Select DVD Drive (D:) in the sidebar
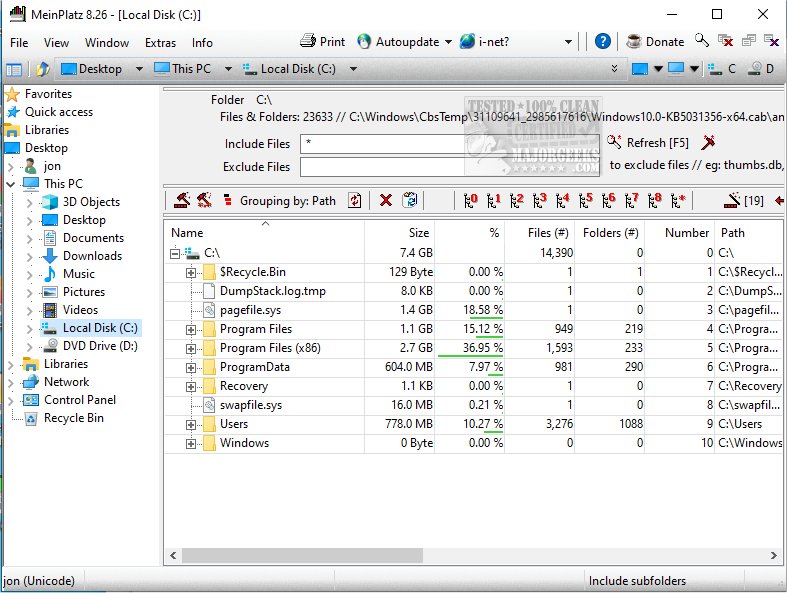 100,345
